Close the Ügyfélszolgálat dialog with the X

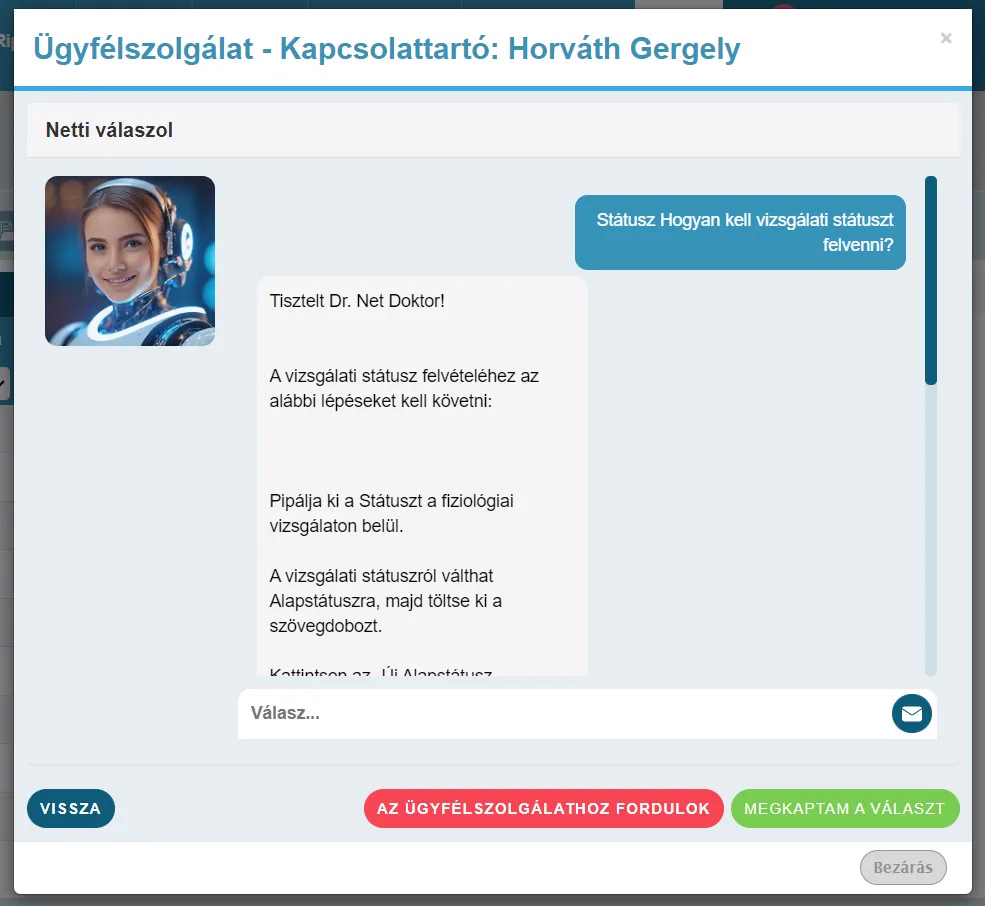click(x=946, y=38)
